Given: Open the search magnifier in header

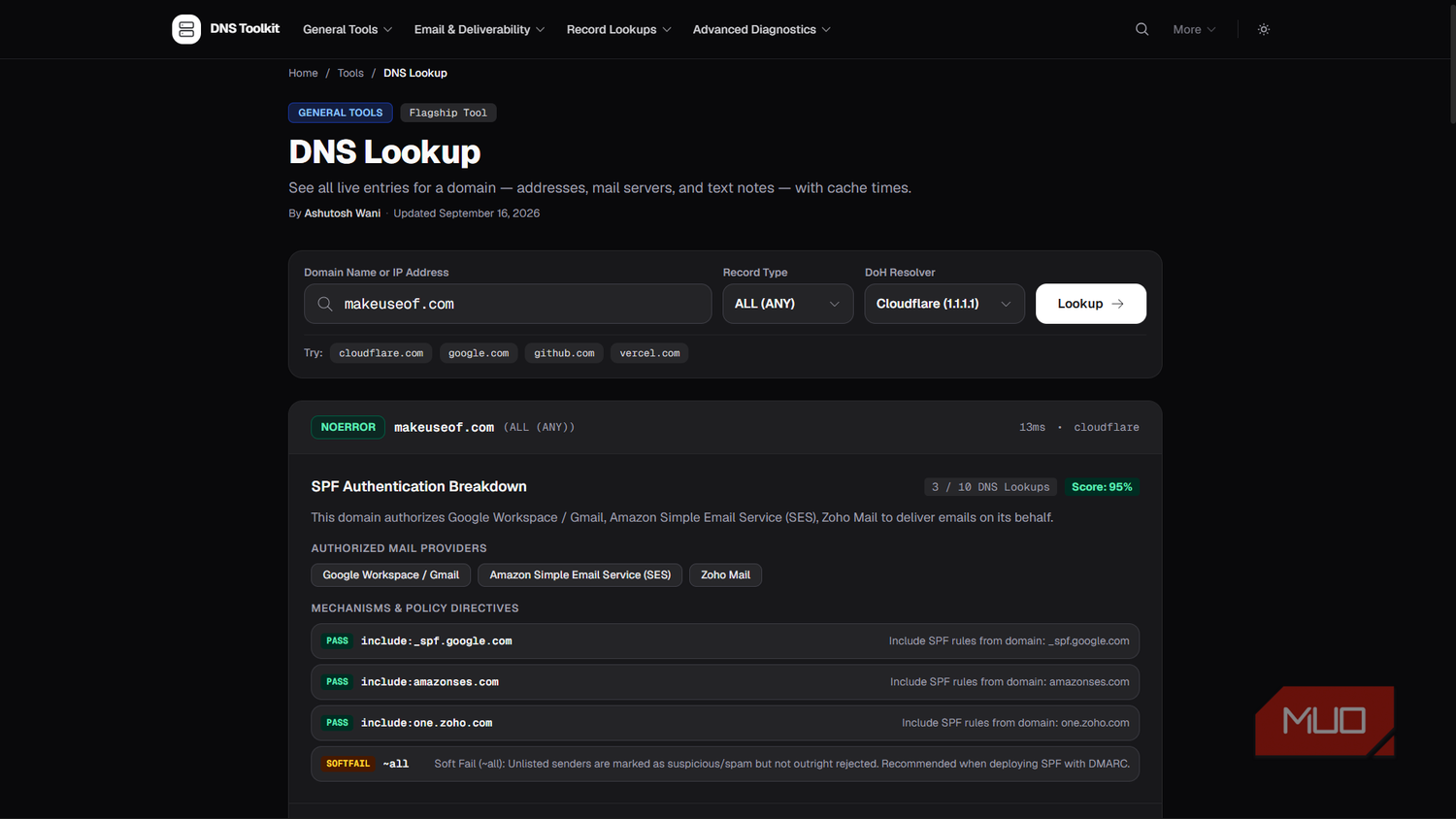Looking at the screenshot, I should (1142, 29).
